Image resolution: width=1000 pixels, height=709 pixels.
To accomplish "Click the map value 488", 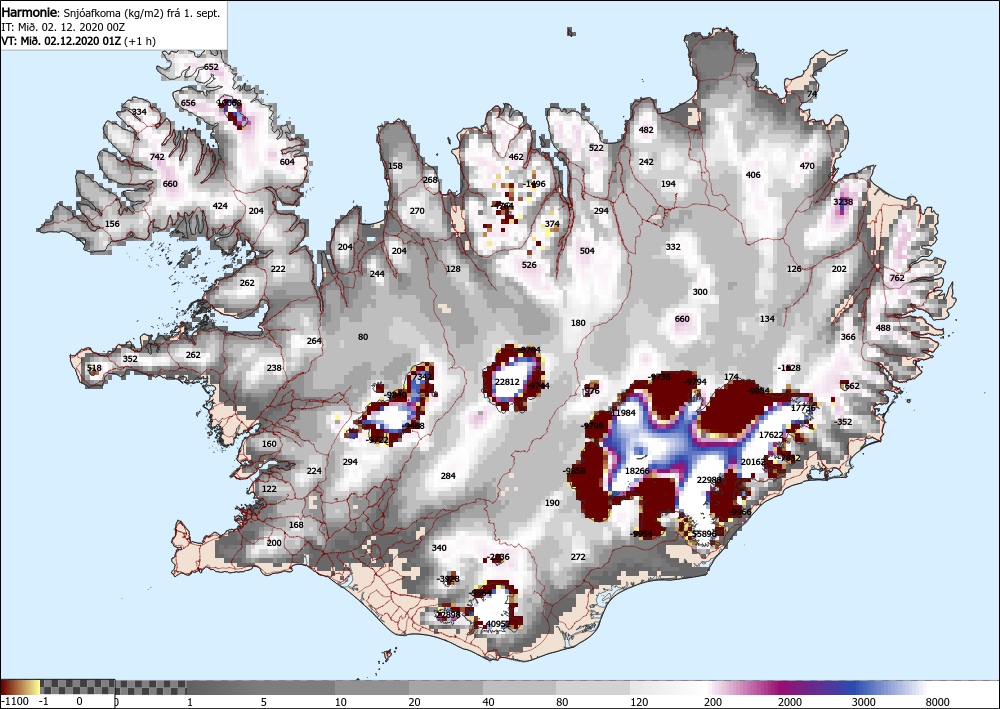I will [883, 328].
